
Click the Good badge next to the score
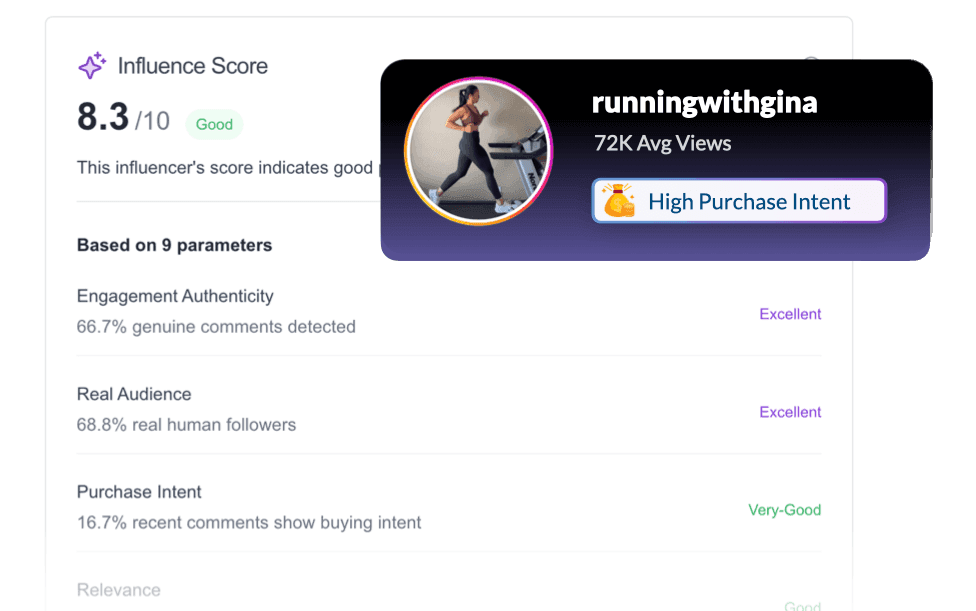point(214,124)
